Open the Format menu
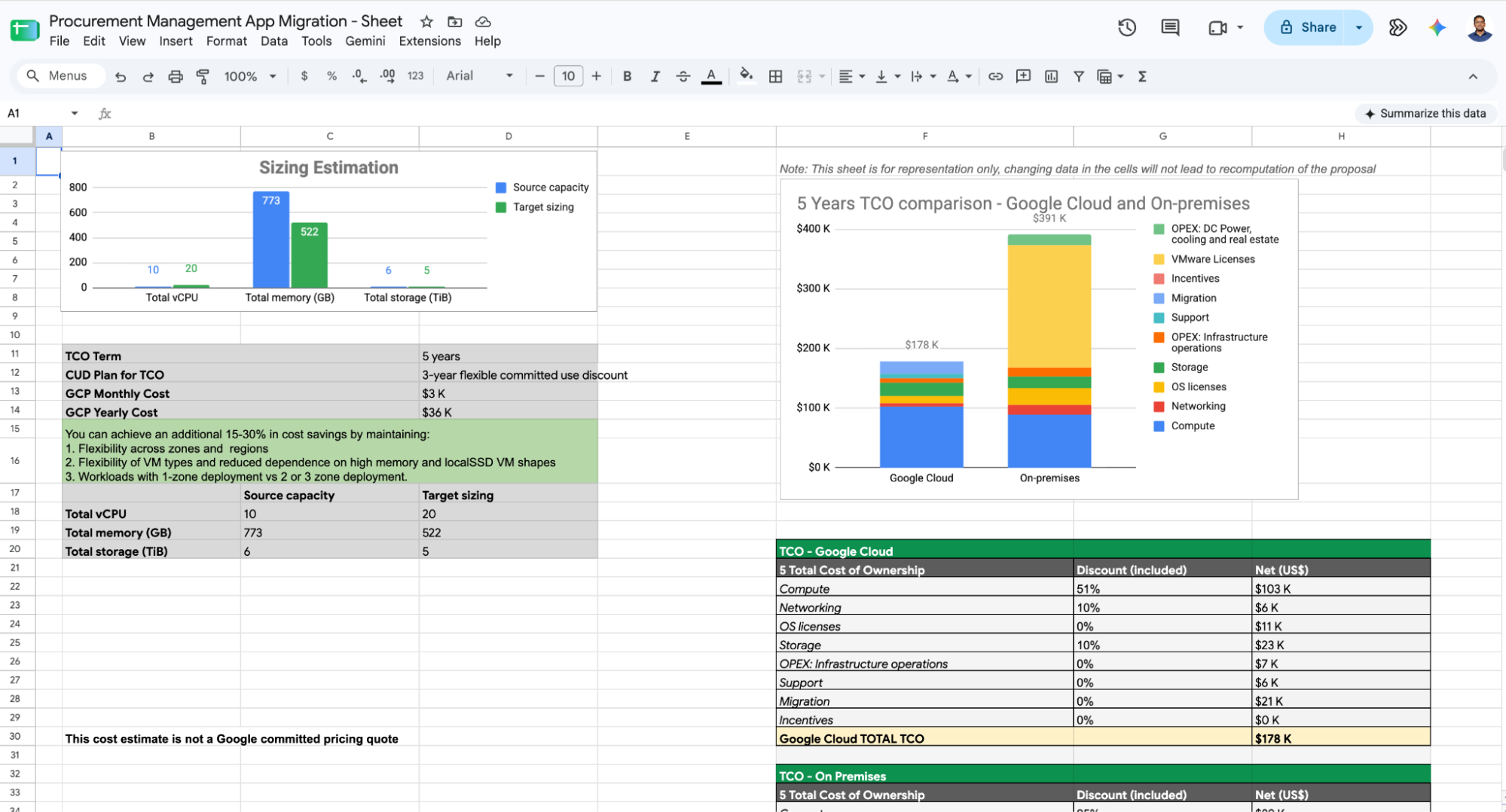 coord(227,41)
